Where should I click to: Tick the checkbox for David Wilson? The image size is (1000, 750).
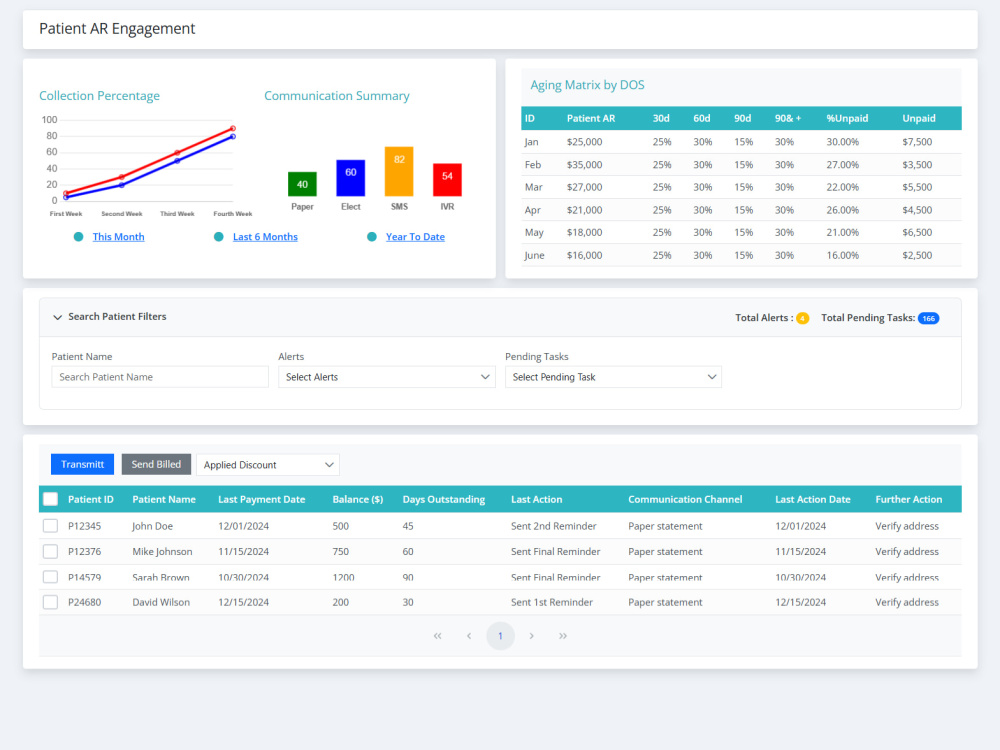coord(50,602)
